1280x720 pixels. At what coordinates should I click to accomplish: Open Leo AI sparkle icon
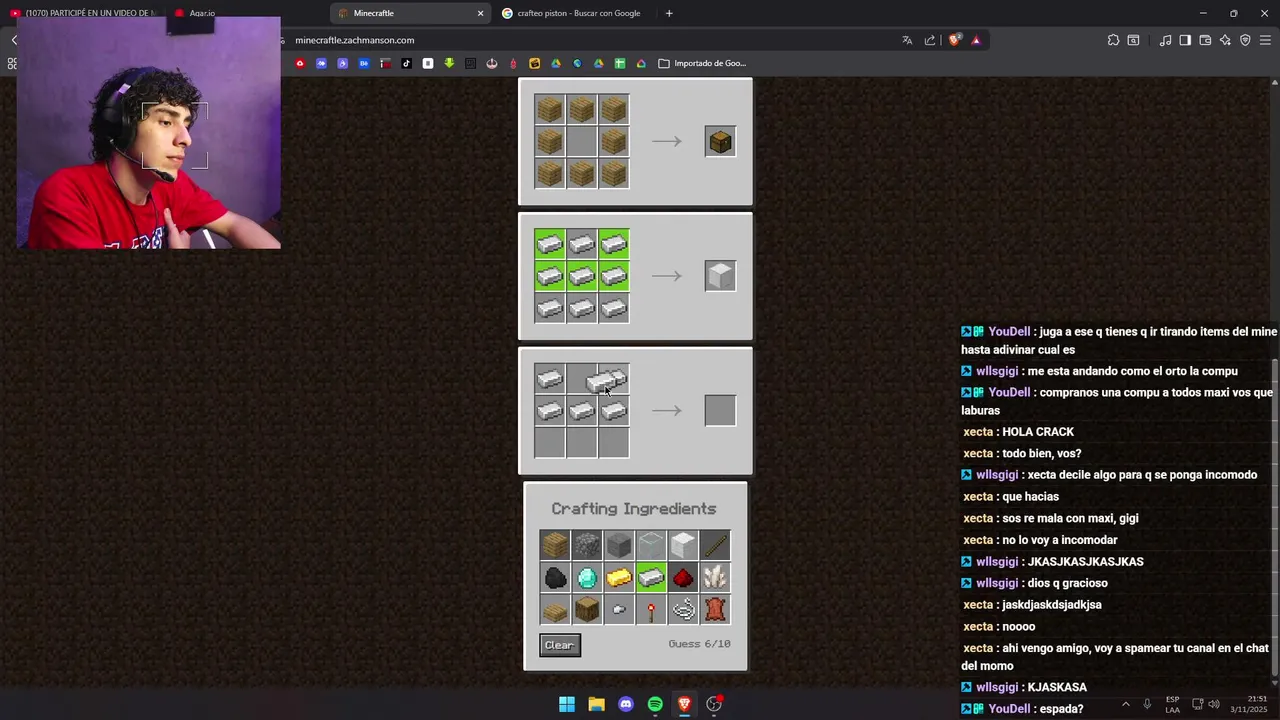1225,40
